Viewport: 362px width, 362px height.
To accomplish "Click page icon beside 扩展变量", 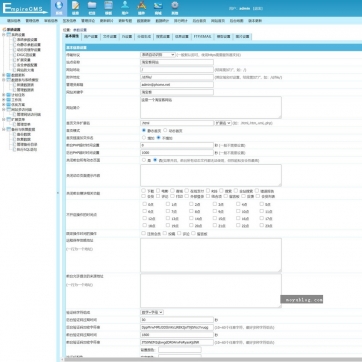I will point(14,60).
